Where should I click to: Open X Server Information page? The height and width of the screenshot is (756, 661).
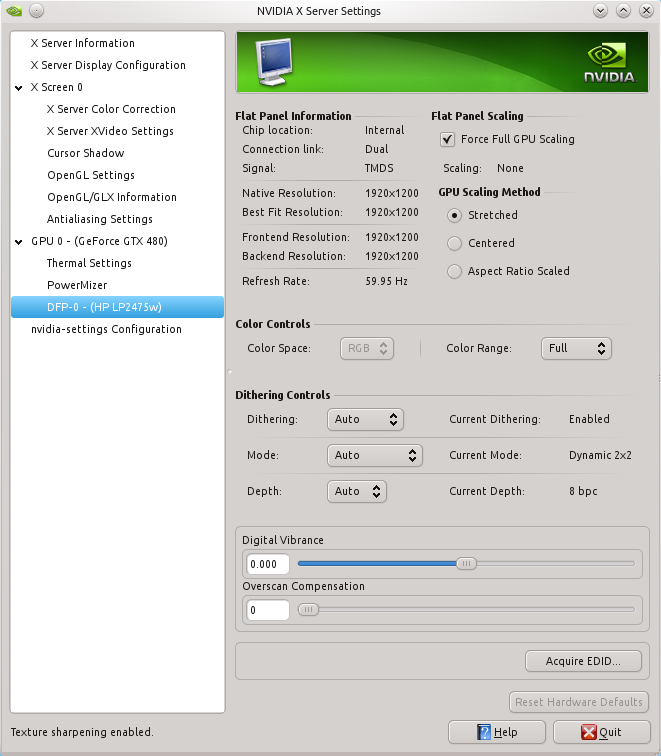click(x=82, y=43)
